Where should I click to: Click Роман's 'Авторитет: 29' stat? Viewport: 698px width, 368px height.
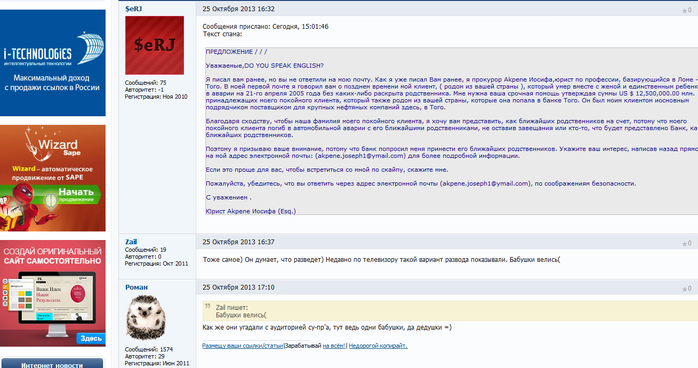click(145, 356)
